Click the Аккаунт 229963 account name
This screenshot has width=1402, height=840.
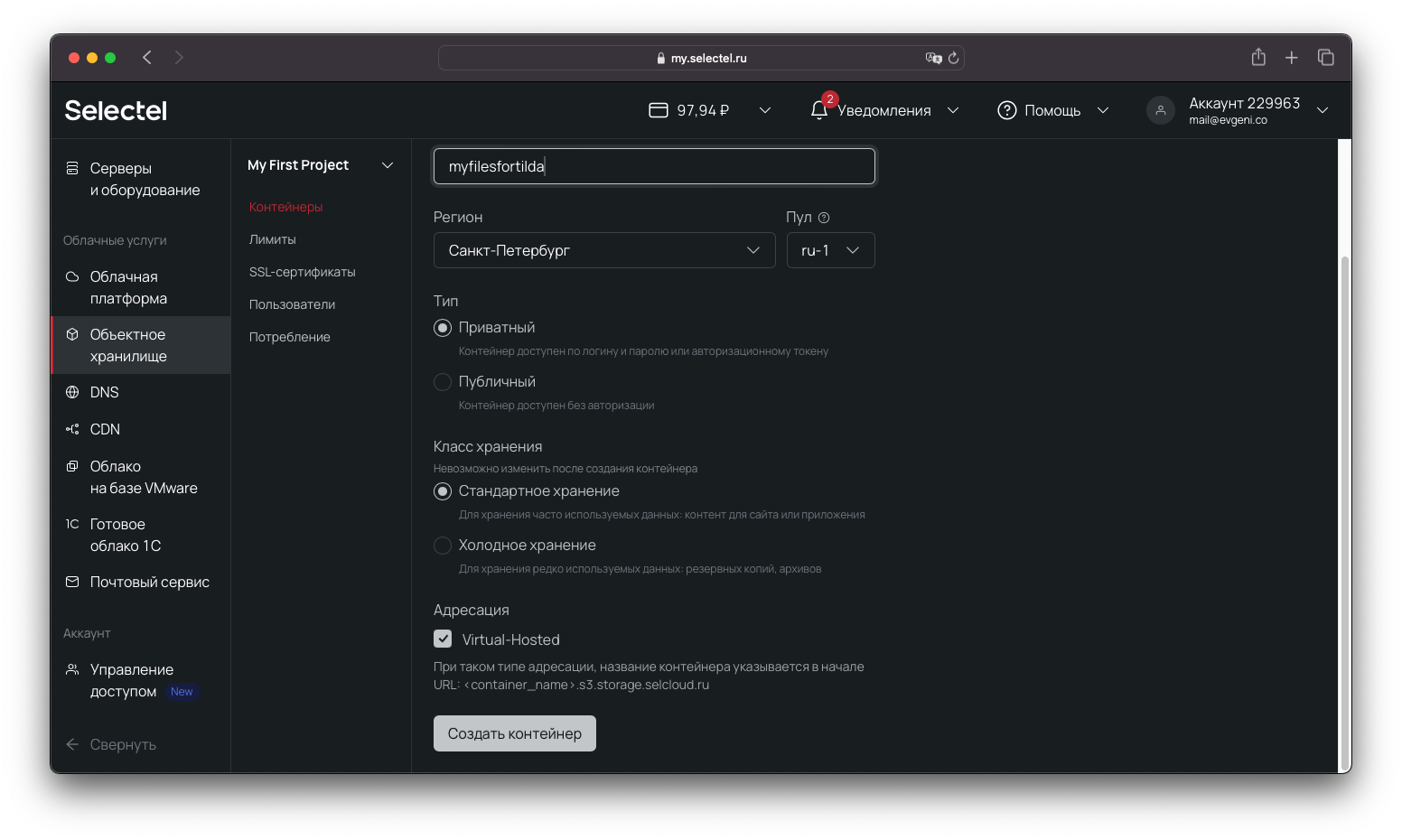click(1244, 103)
